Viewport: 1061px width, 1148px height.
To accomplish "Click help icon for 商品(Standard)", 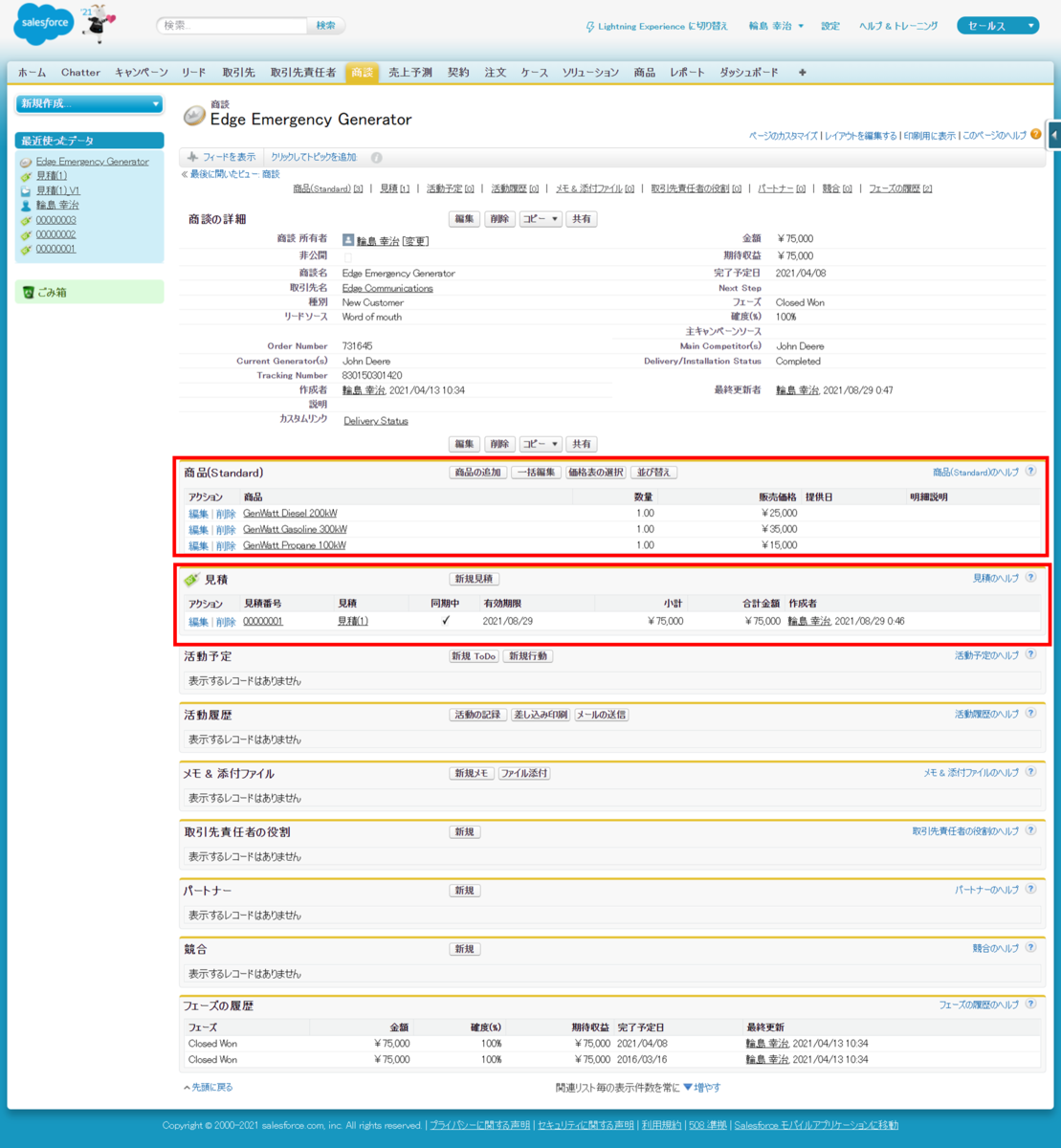I will [1030, 472].
